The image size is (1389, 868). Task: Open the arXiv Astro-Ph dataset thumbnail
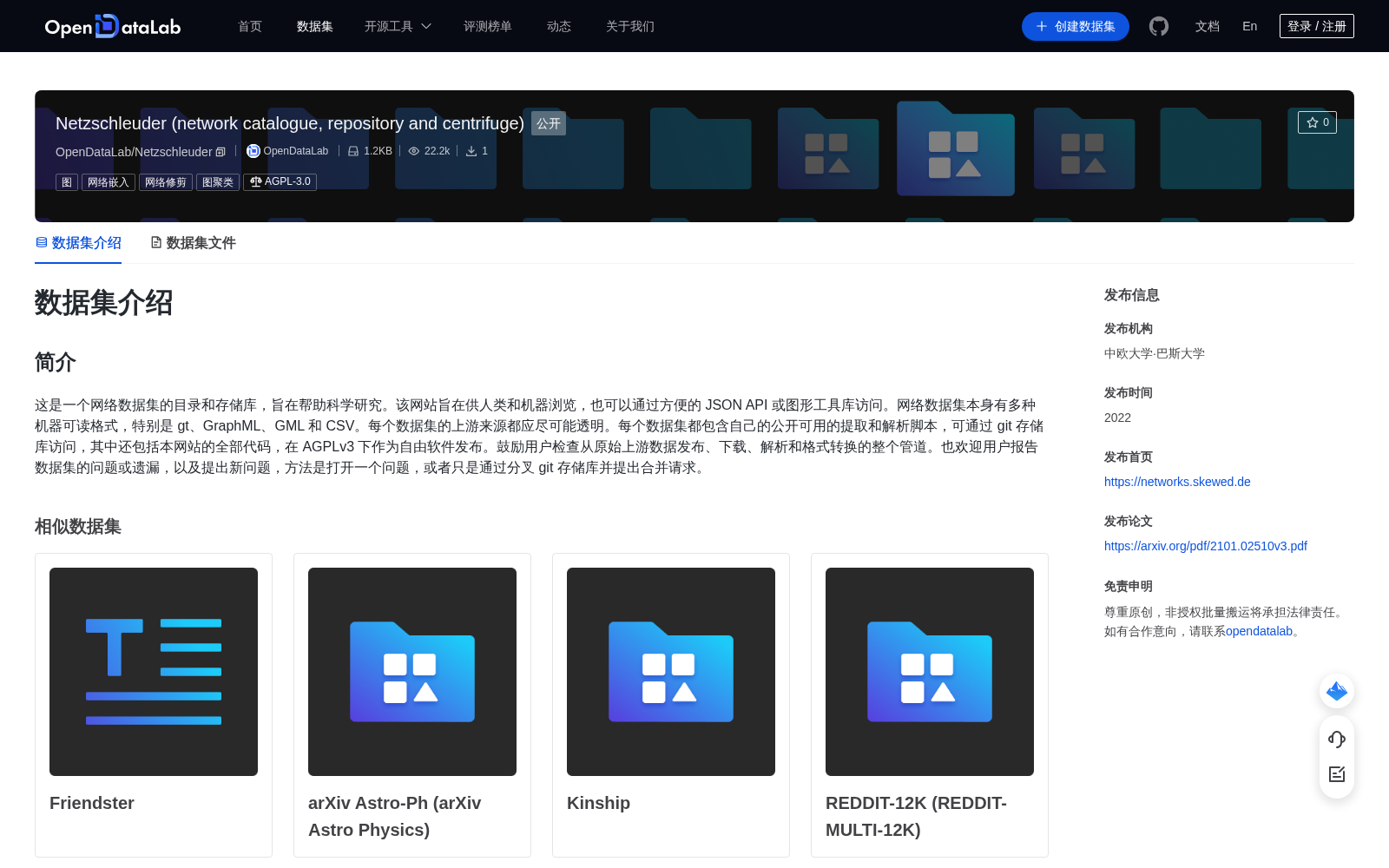[412, 672]
